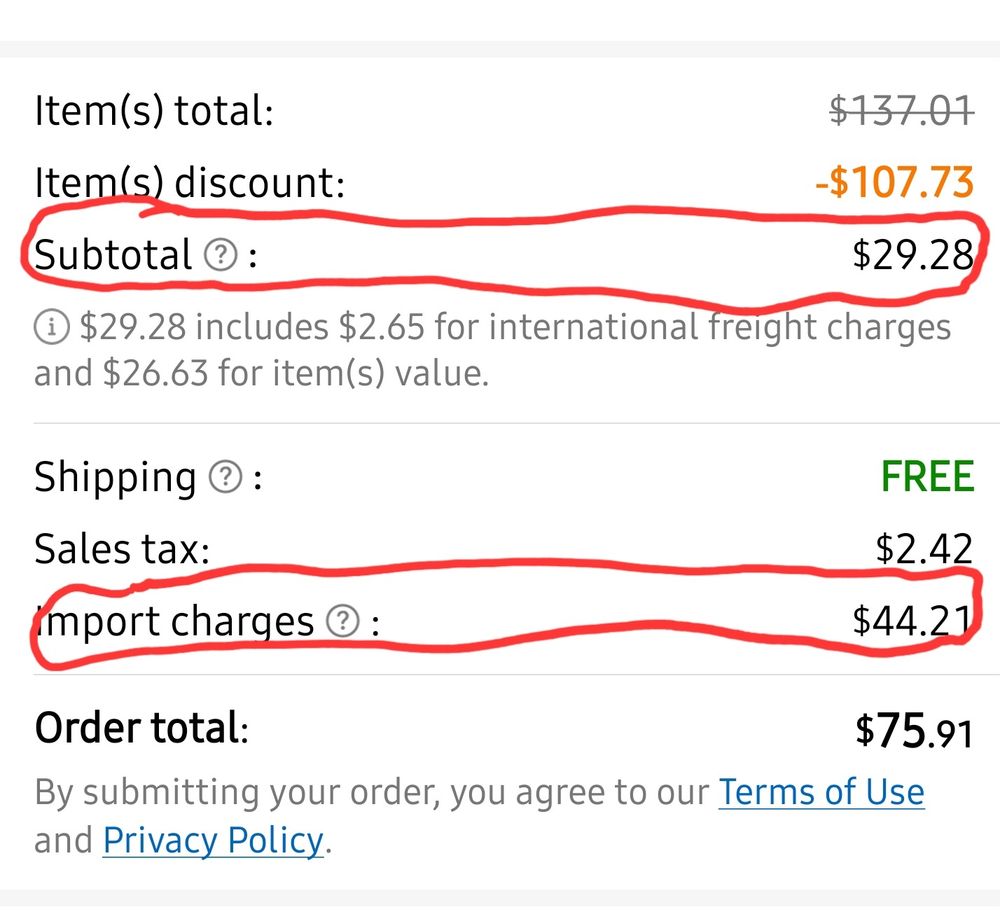This screenshot has width=1000, height=915.
Task: Click the Sales tax label
Action: [x=122, y=550]
